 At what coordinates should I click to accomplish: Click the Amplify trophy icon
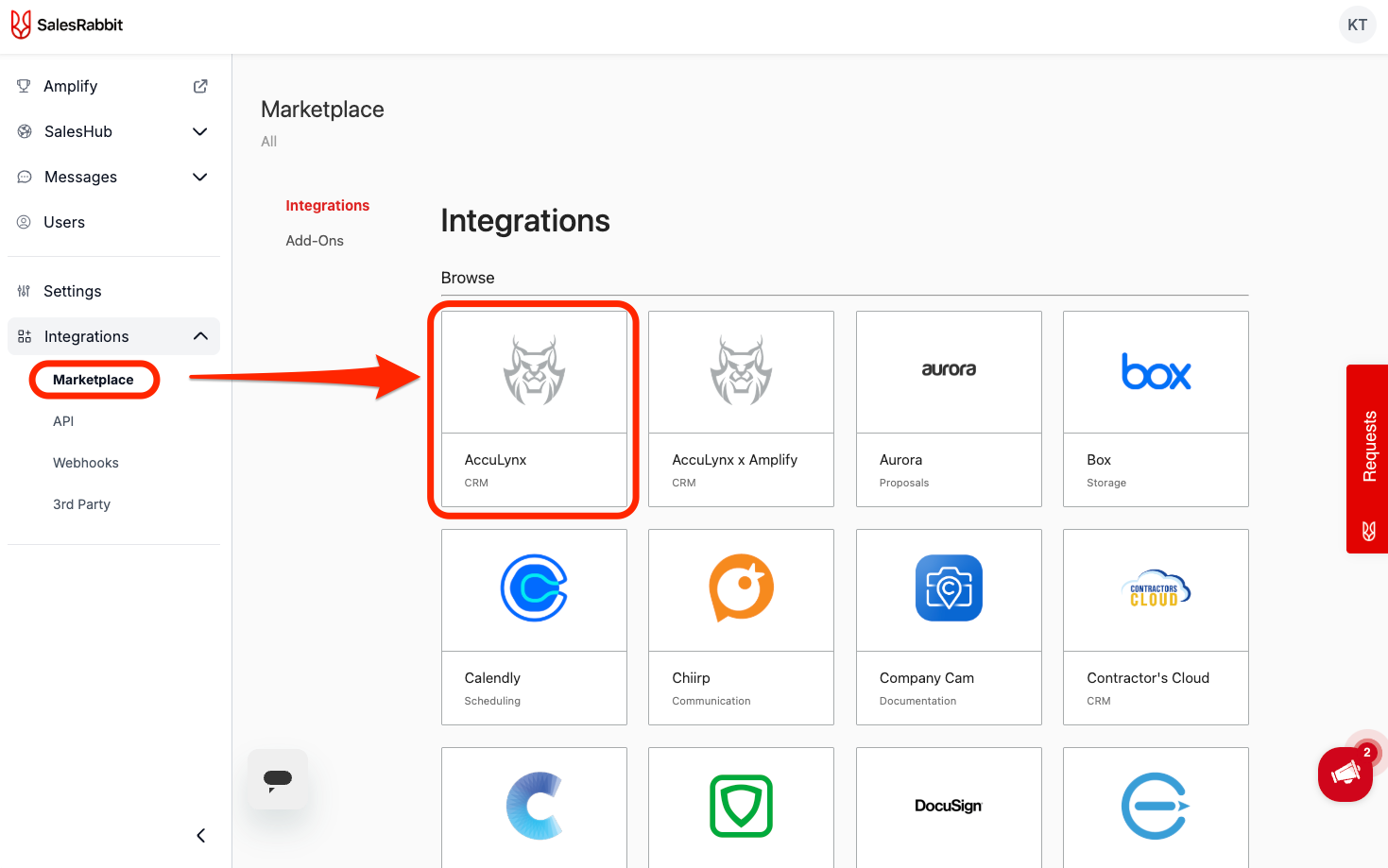(x=24, y=86)
